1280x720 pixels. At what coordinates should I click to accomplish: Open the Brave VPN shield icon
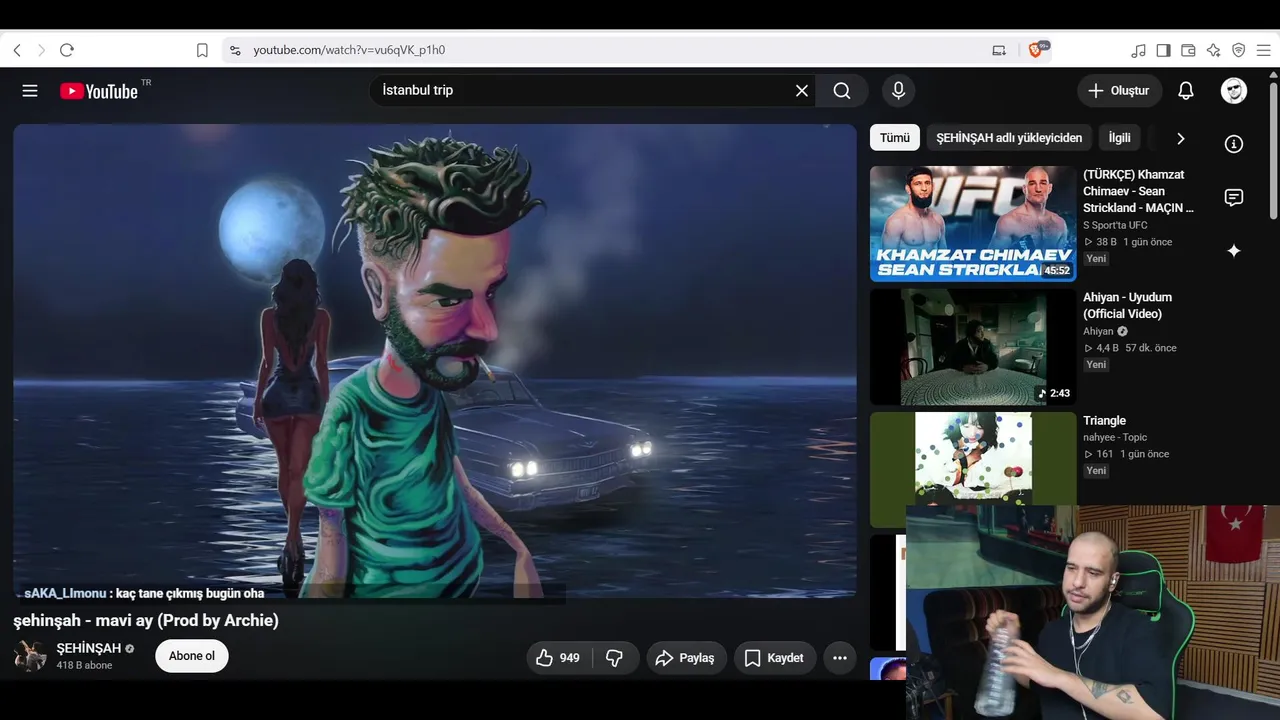[x=1238, y=50]
